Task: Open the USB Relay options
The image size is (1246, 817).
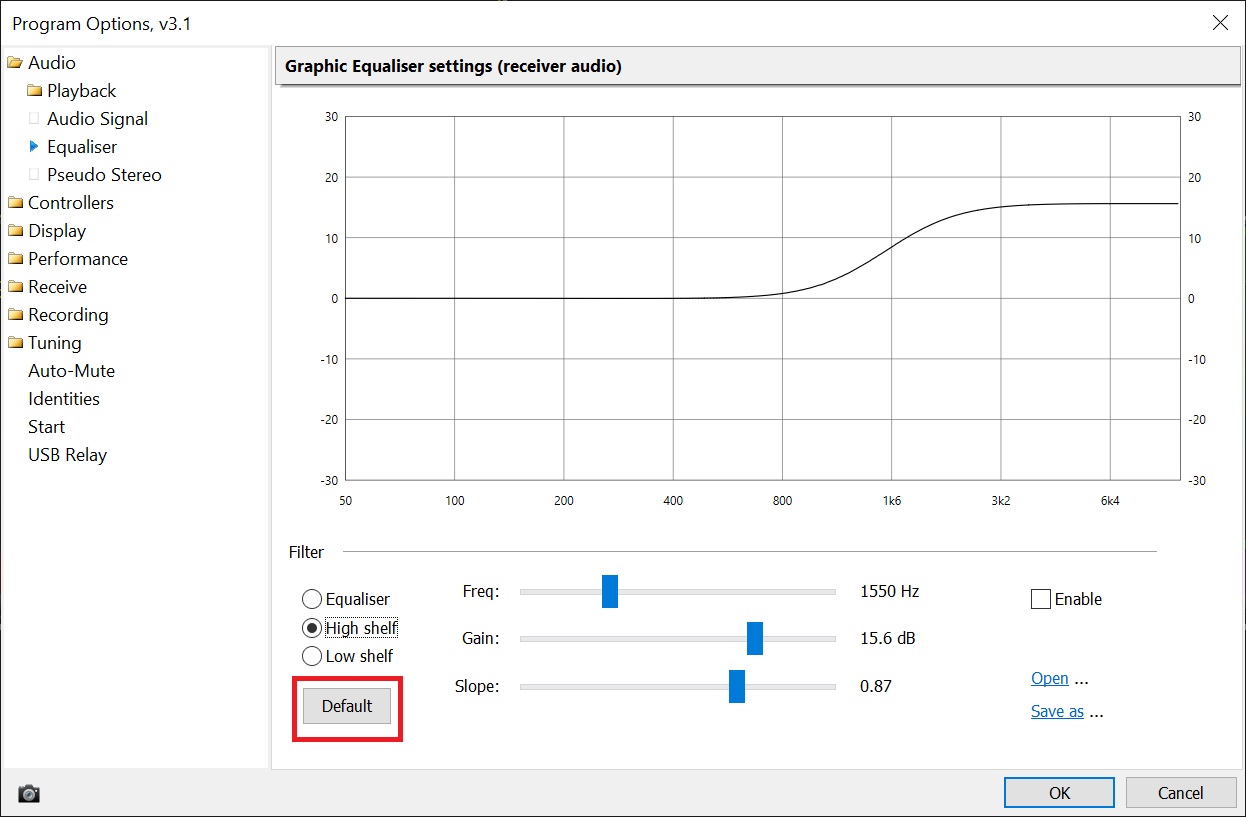Action: tap(67, 455)
